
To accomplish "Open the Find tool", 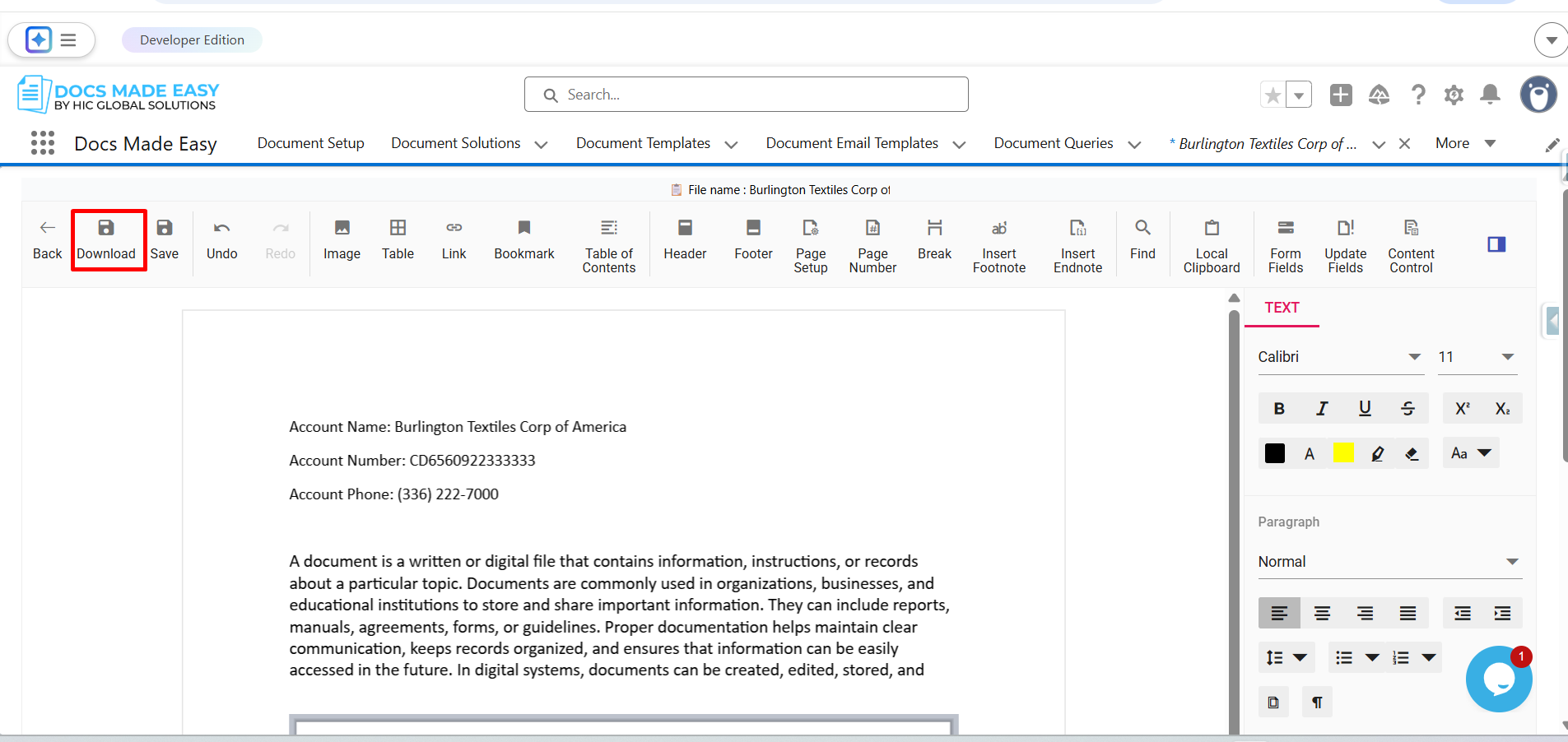I will coord(1142,239).
